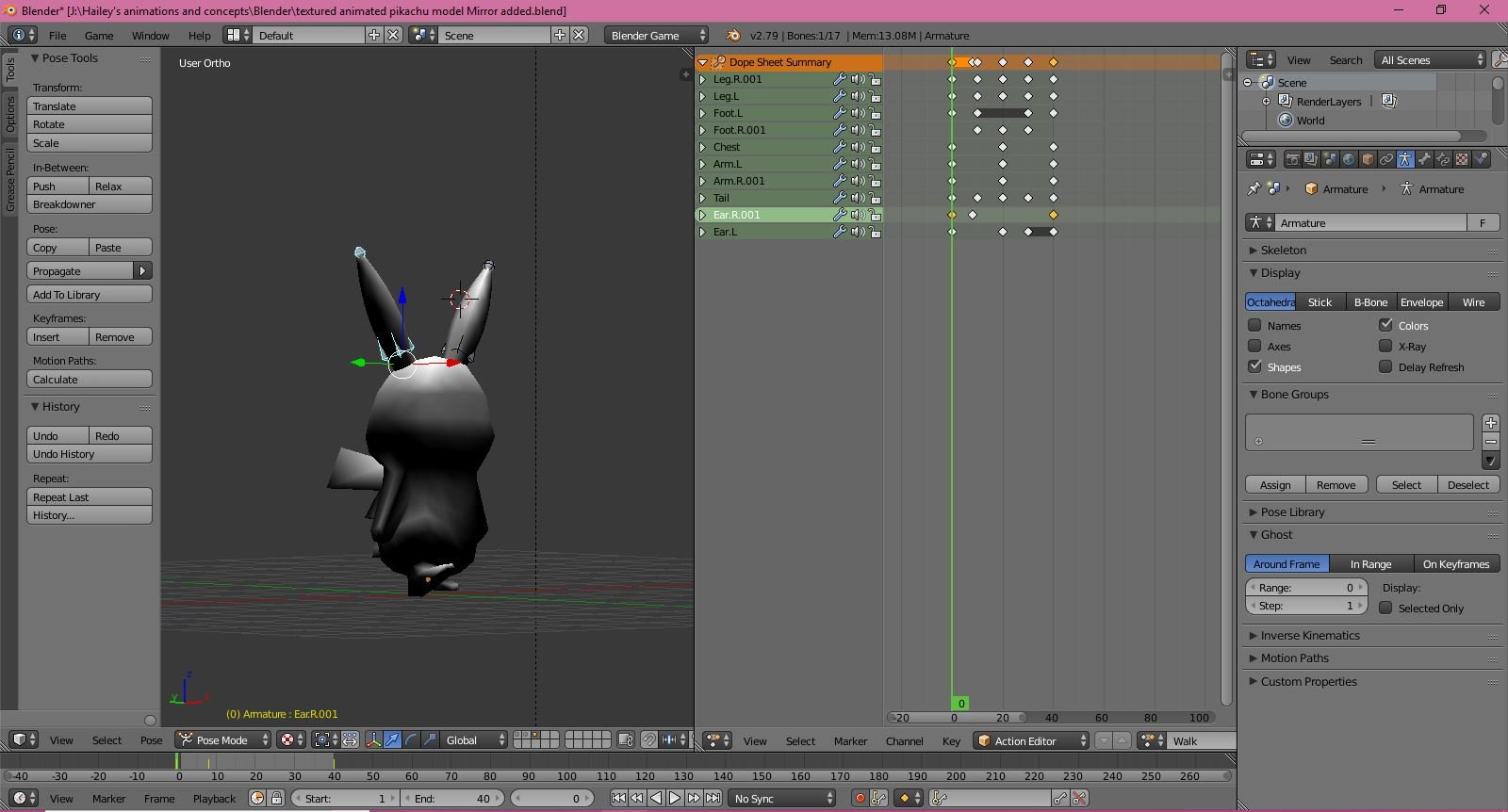
Task: Click the Breakdowner button
Action: (90, 204)
